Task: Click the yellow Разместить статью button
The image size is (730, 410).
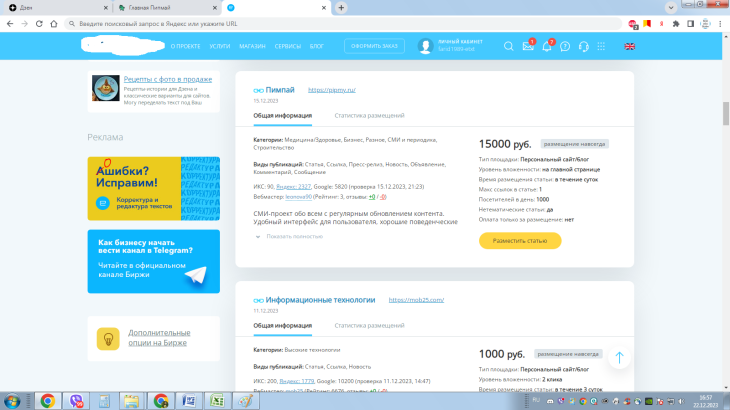Action: (520, 241)
